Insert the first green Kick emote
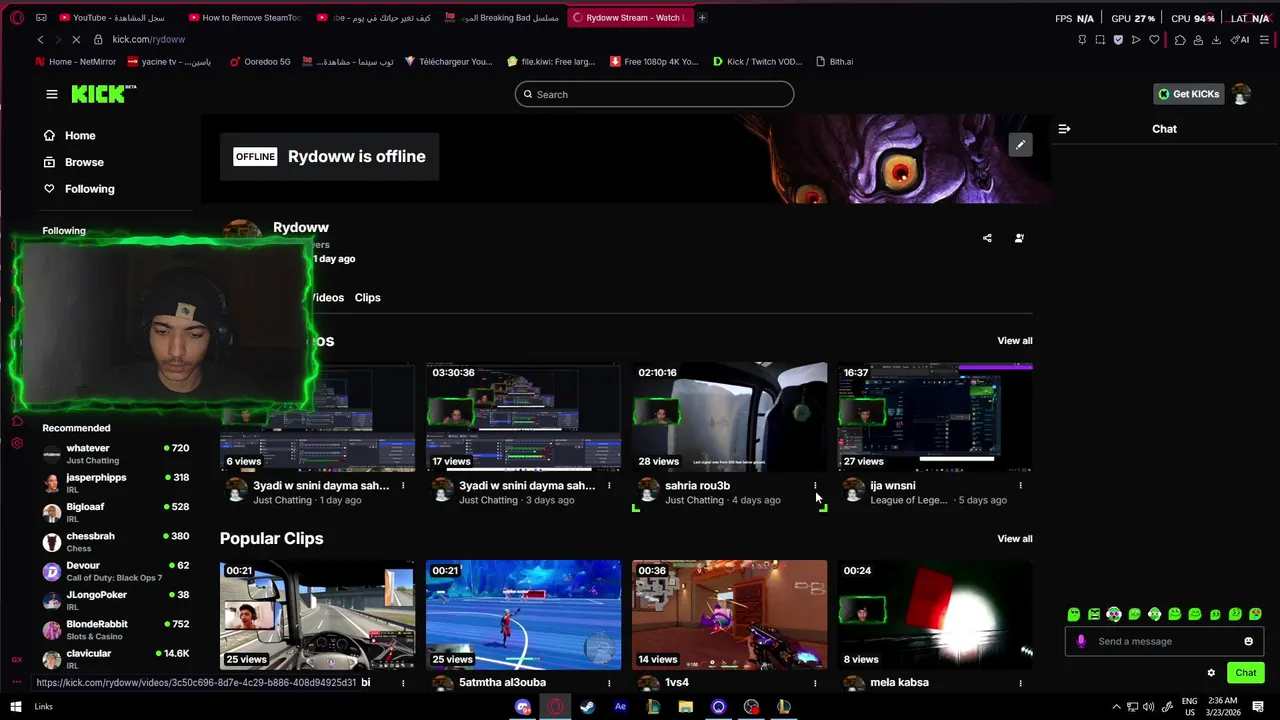Image resolution: width=1280 pixels, height=720 pixels. click(1074, 614)
